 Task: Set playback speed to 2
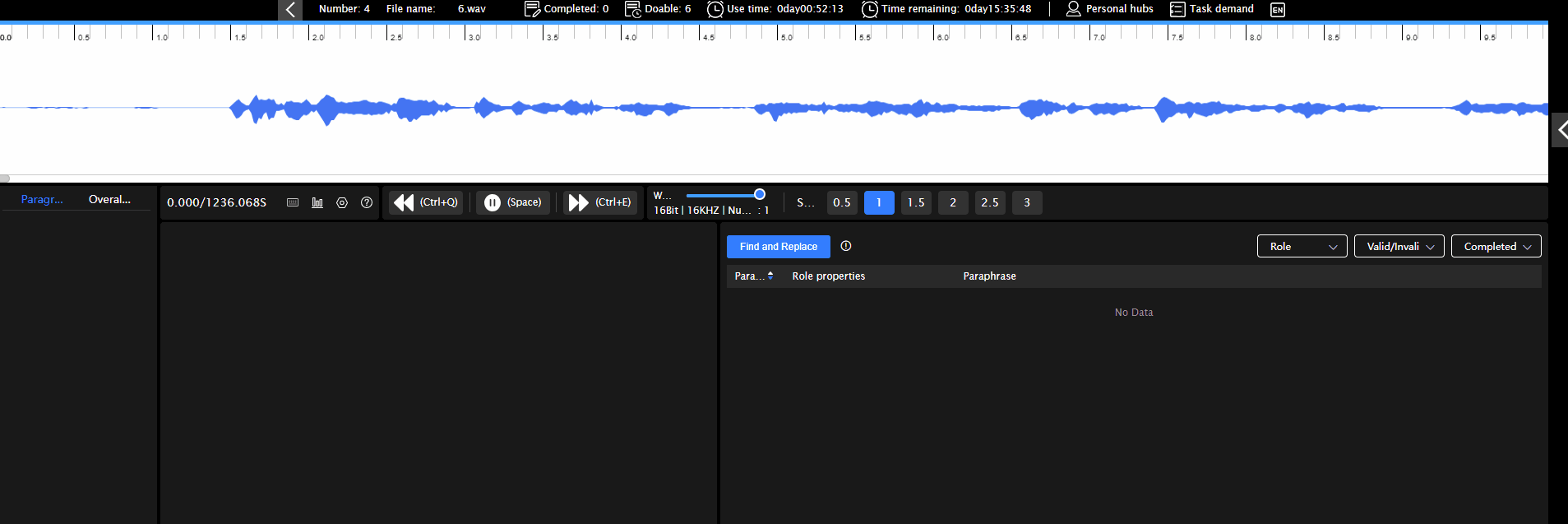pyautogui.click(x=953, y=202)
